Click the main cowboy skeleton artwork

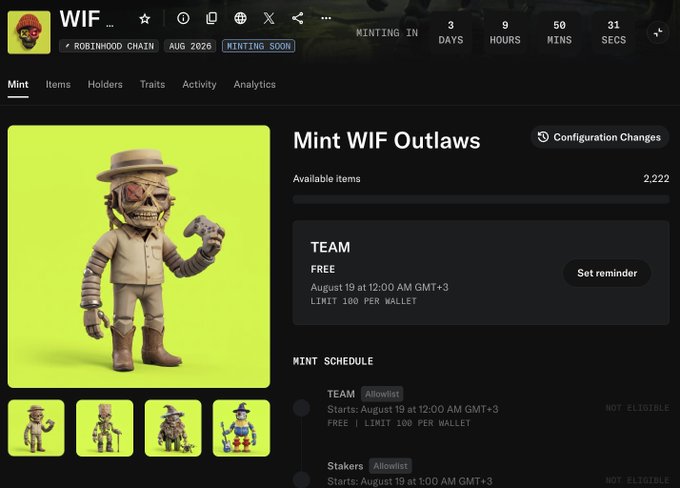click(x=139, y=256)
